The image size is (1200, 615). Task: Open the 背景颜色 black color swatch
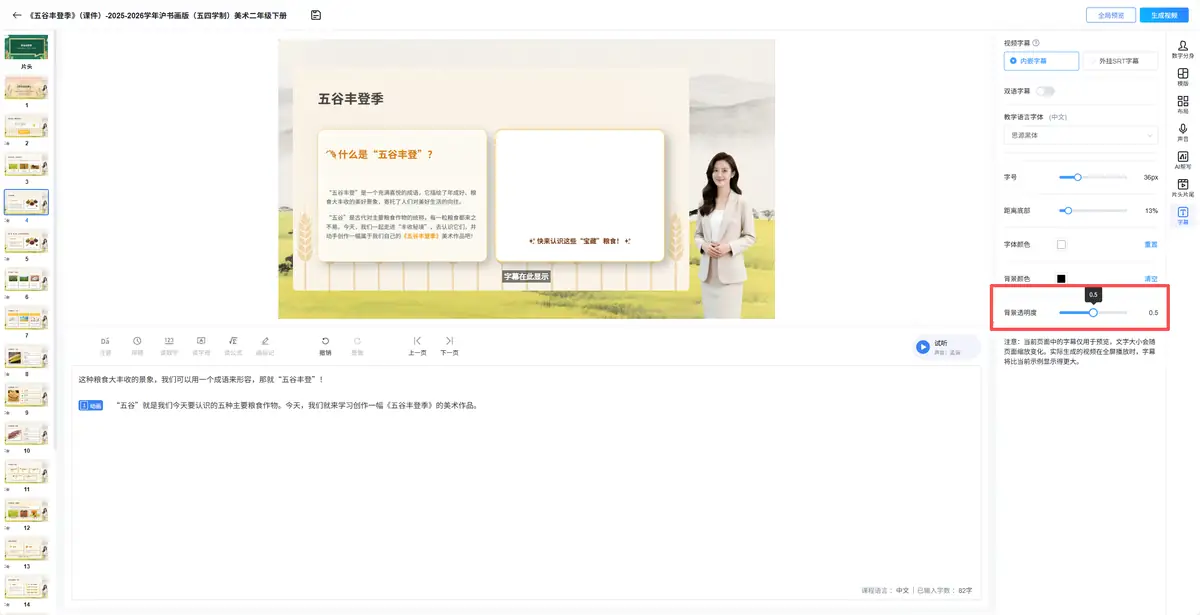pyautogui.click(x=1061, y=278)
